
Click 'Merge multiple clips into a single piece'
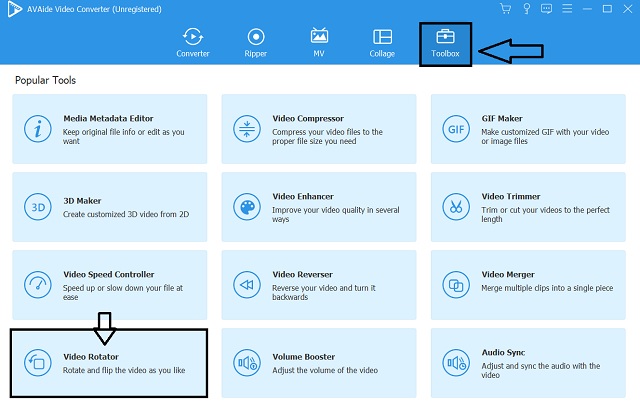[547, 288]
